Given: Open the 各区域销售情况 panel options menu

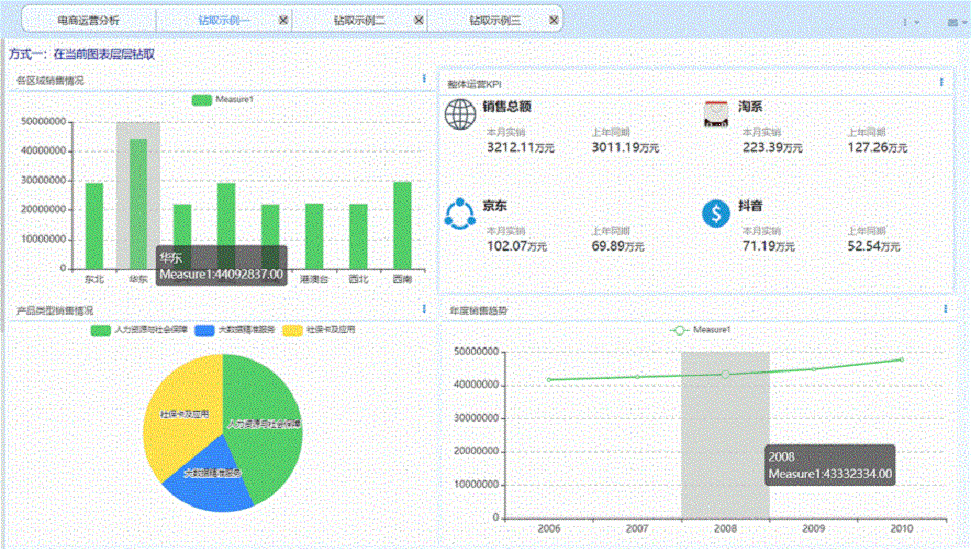Looking at the screenshot, I should 424,79.
